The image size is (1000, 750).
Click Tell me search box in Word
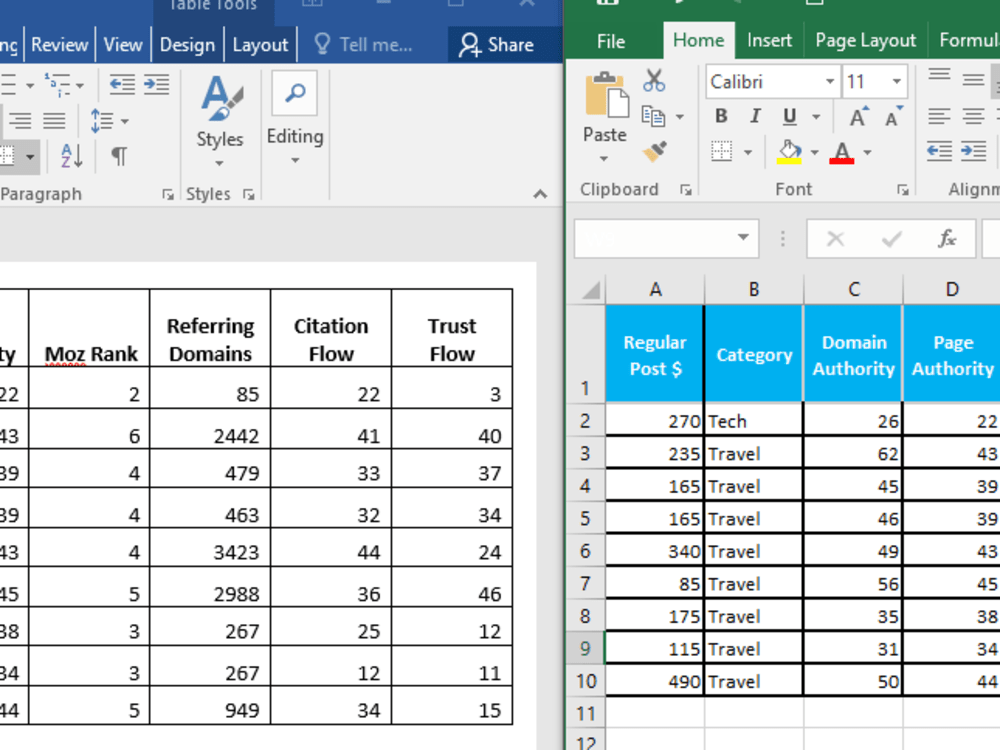(x=364, y=45)
